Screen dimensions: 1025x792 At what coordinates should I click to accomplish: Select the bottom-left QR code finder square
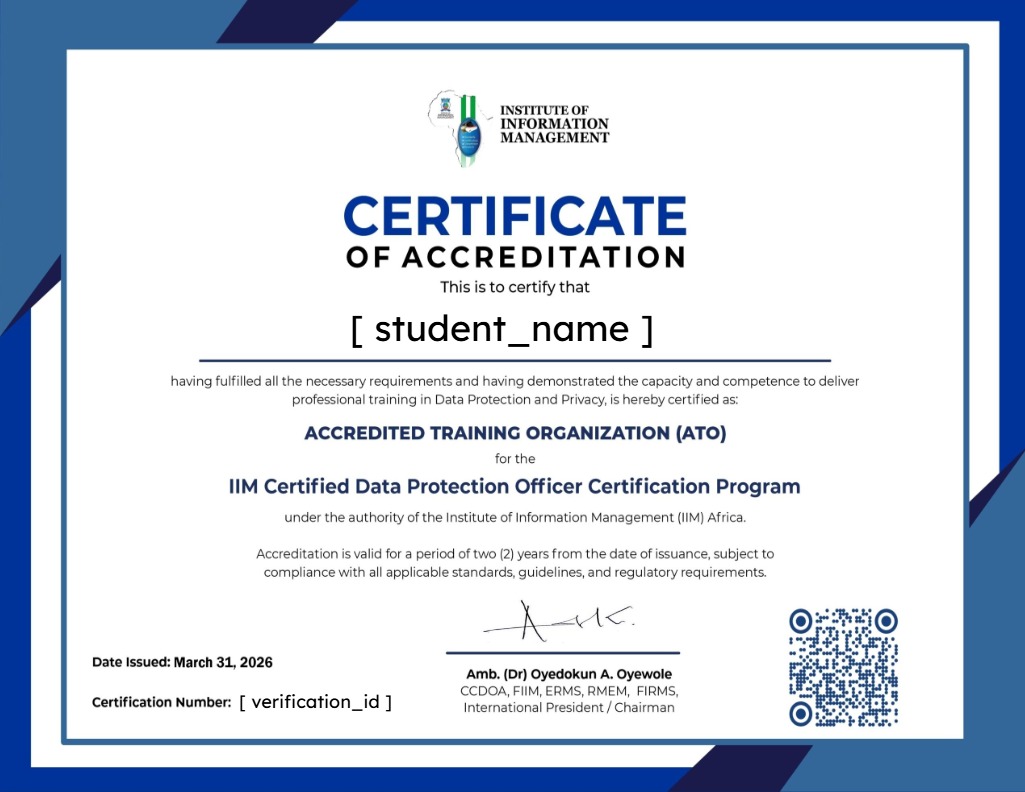[x=800, y=713]
